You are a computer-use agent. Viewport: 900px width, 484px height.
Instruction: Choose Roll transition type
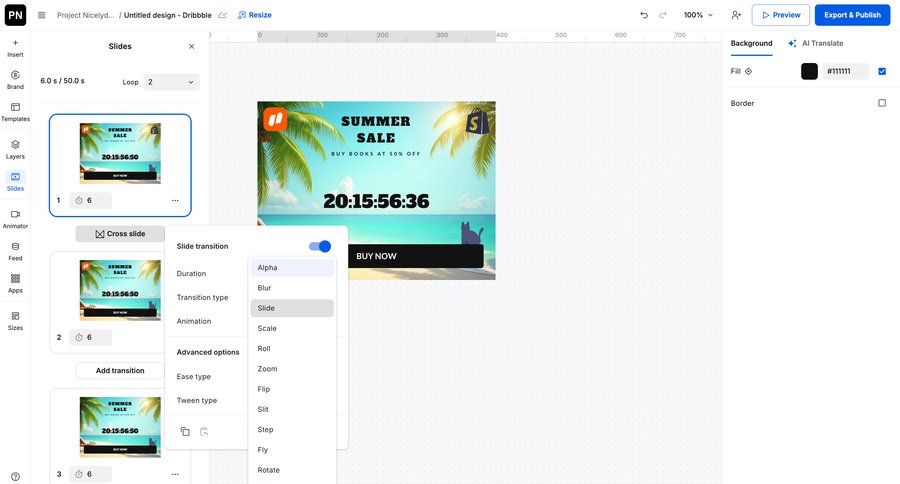[292, 349]
